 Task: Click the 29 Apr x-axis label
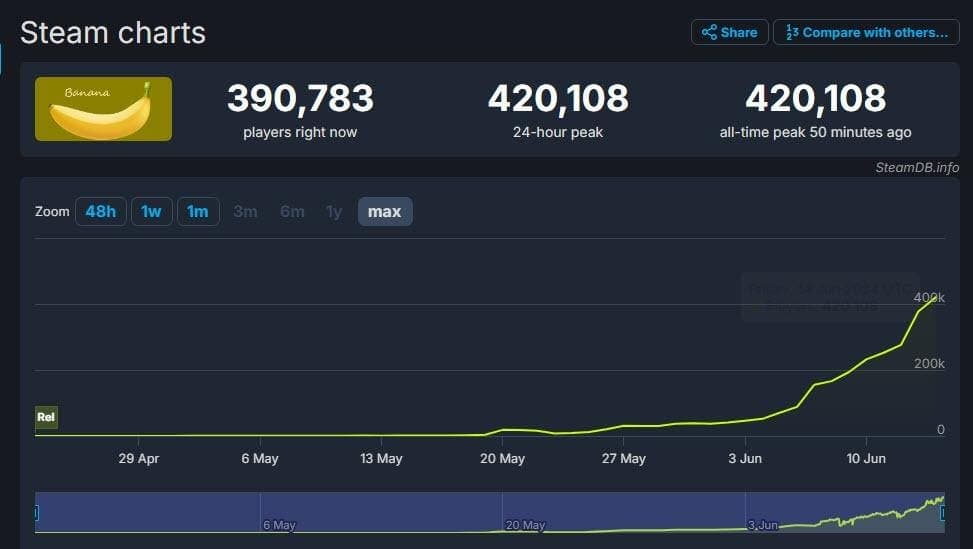coord(138,458)
